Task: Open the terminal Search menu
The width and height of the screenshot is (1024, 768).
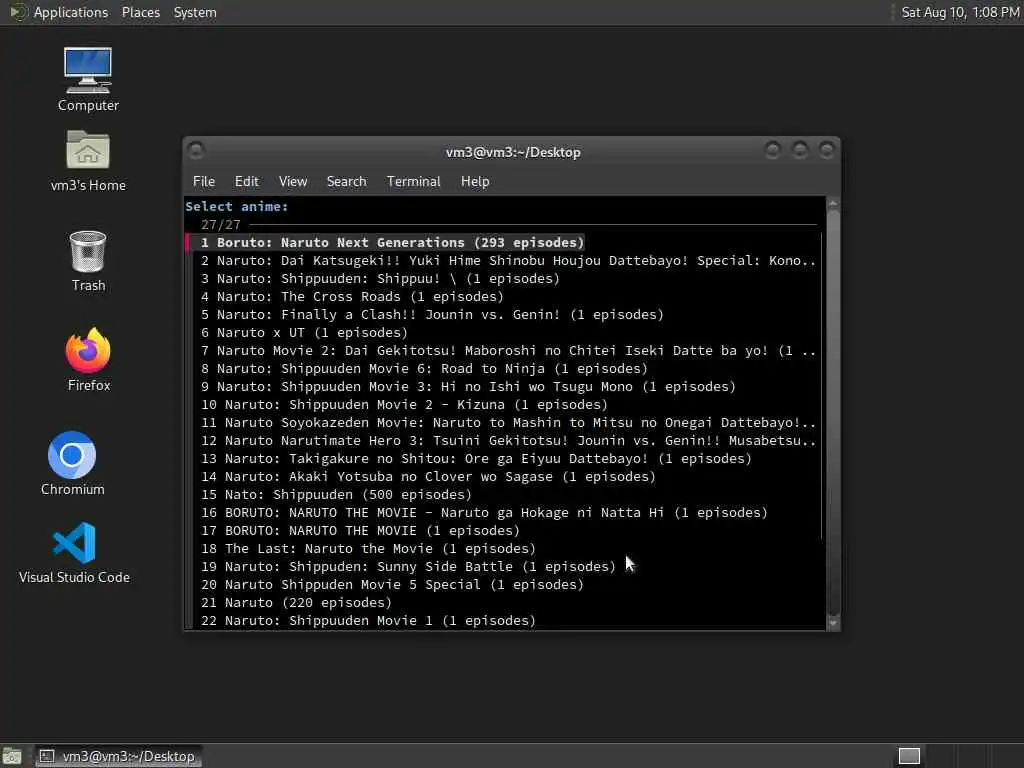Action: pyautogui.click(x=346, y=182)
